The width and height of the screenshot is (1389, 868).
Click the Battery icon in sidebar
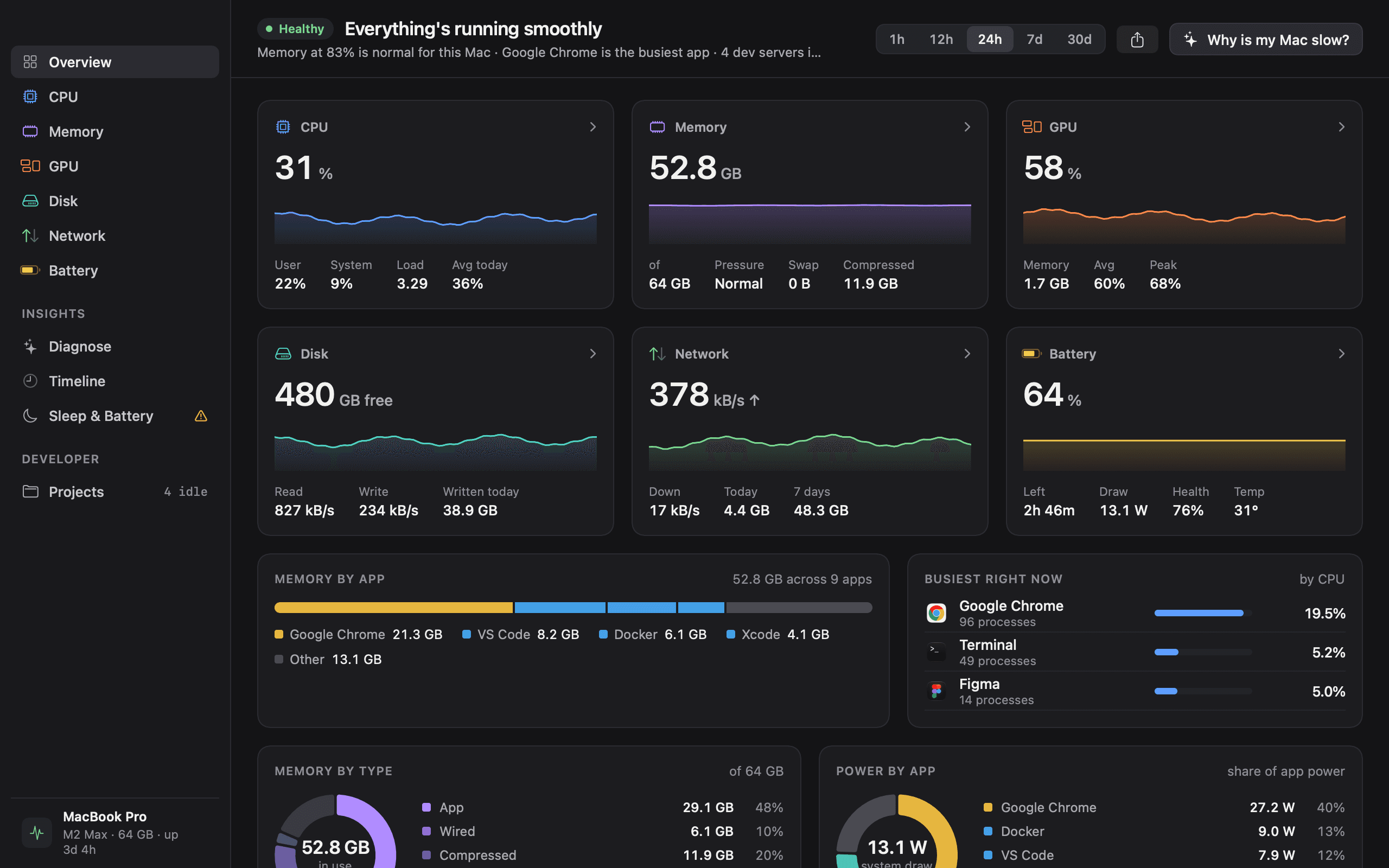pyautogui.click(x=30, y=270)
